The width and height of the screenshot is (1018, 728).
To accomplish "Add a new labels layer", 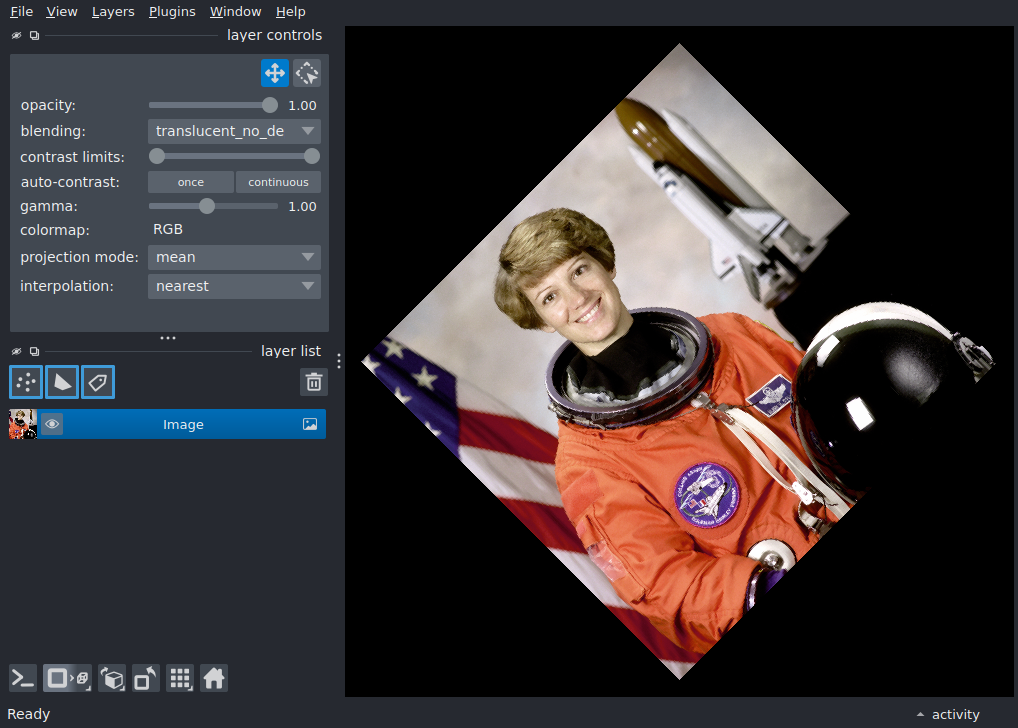I will tap(98, 382).
